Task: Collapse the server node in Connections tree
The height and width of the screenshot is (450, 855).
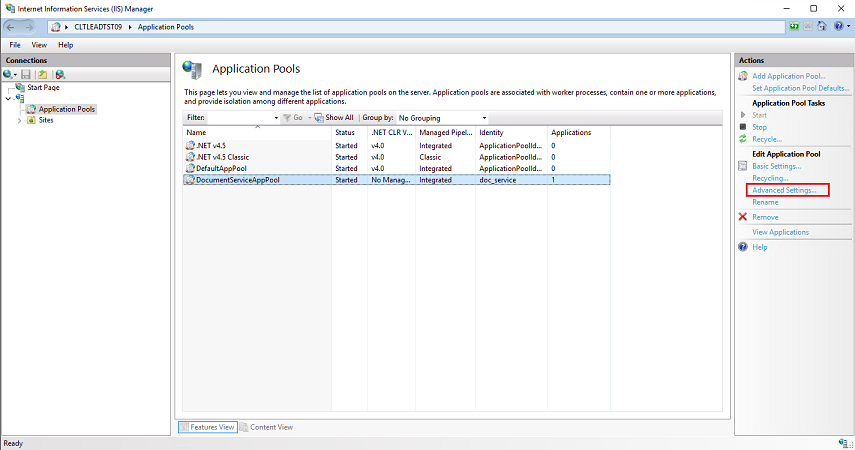Action: coord(8,98)
